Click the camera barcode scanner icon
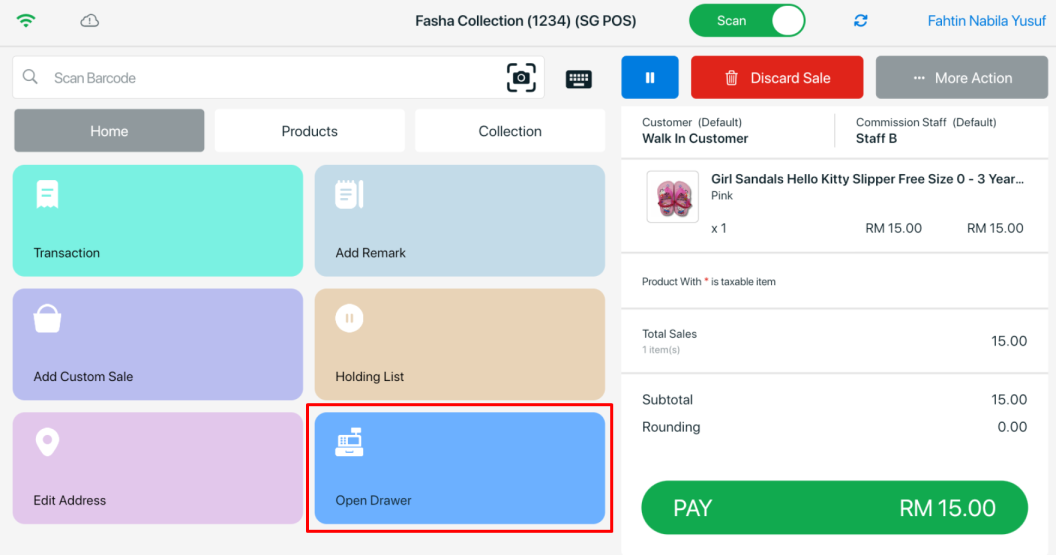The image size is (1056, 555). pos(521,78)
